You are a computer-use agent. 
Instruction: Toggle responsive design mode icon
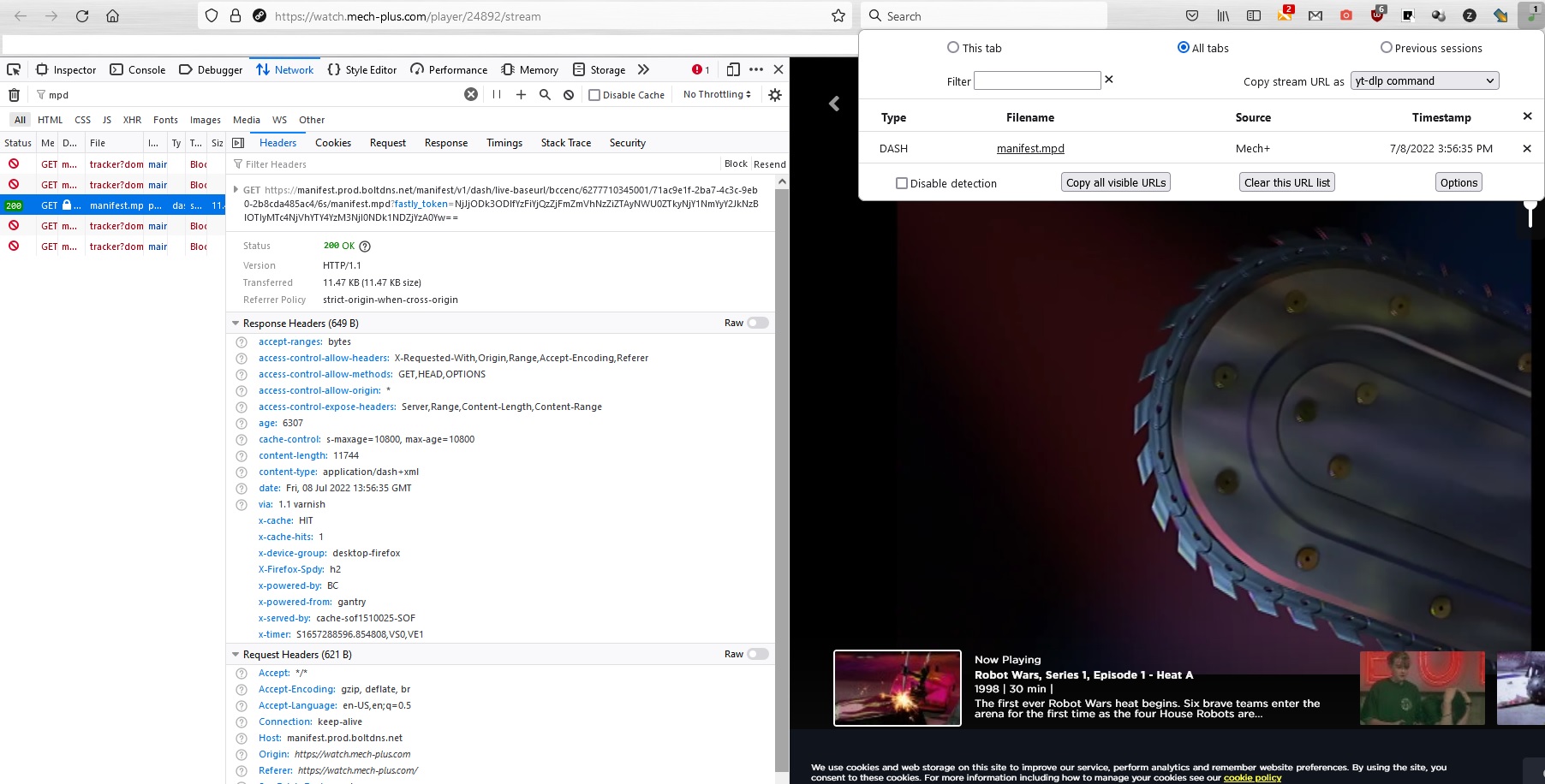pyautogui.click(x=733, y=70)
